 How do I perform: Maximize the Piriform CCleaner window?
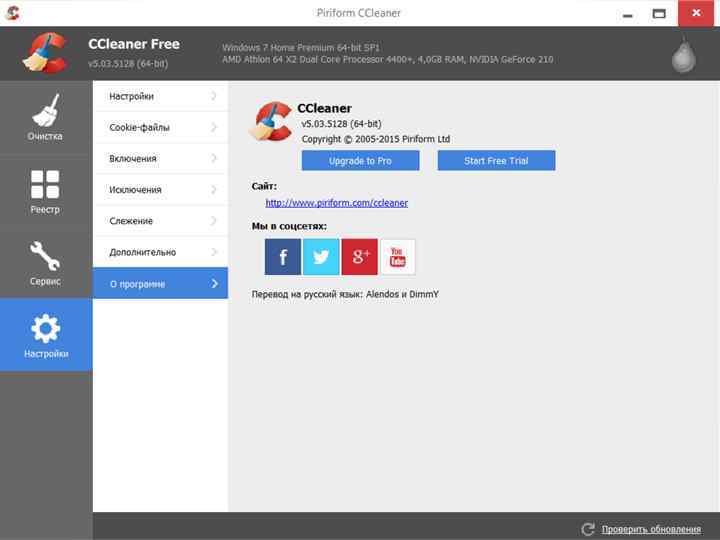659,14
